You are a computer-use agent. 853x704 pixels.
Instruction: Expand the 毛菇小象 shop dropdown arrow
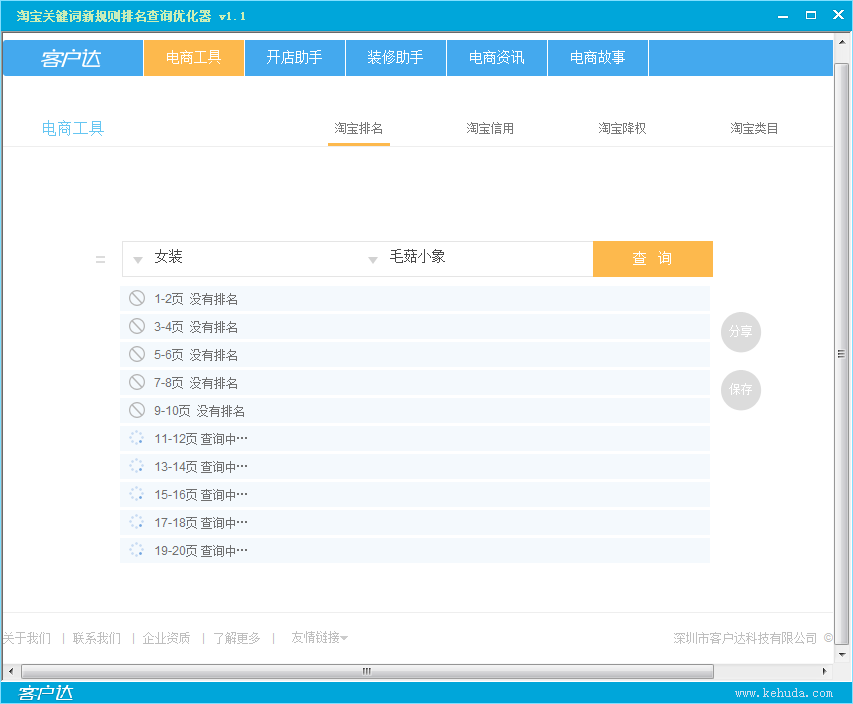(x=373, y=260)
